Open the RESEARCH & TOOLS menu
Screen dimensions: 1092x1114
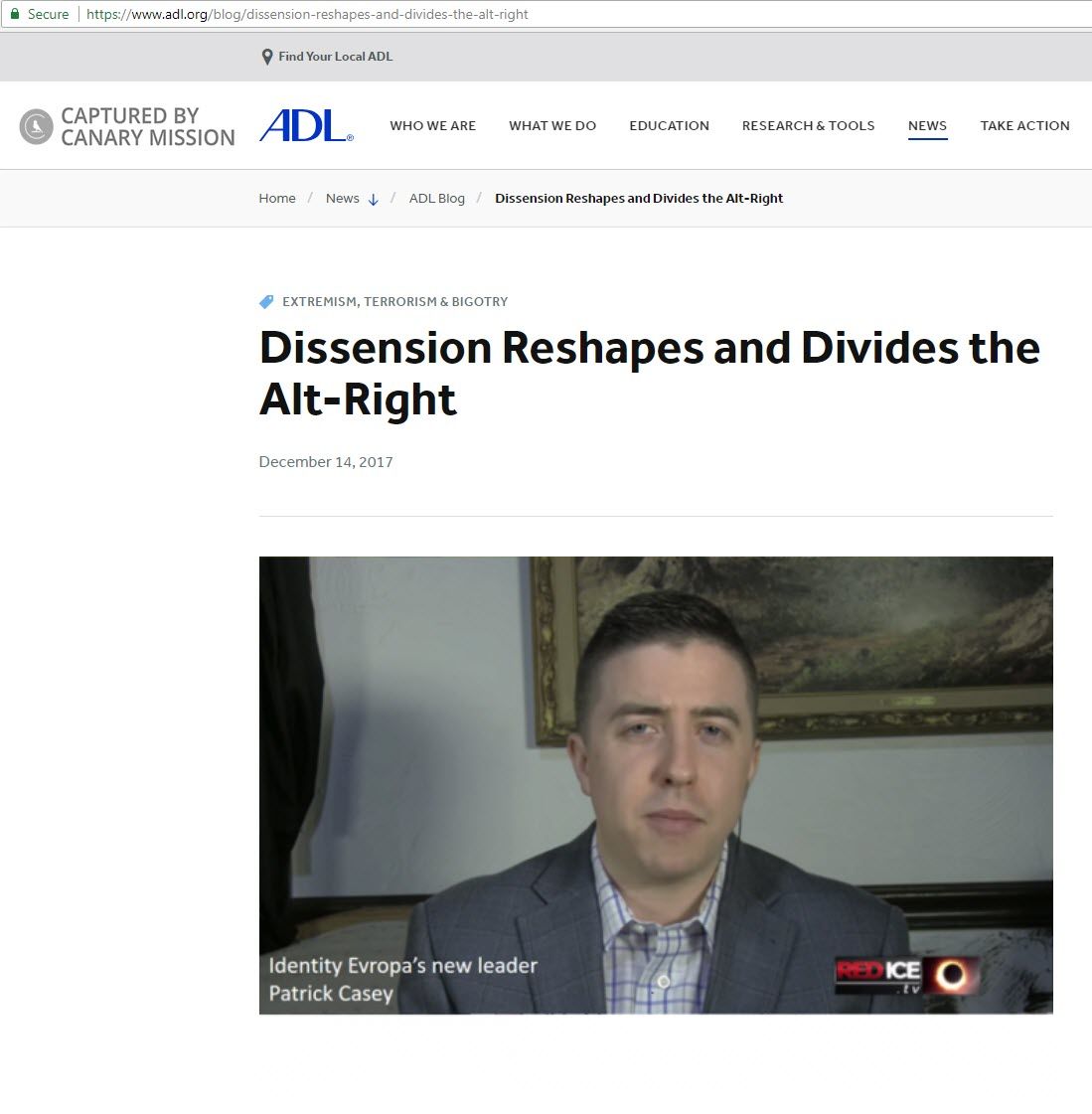(808, 125)
